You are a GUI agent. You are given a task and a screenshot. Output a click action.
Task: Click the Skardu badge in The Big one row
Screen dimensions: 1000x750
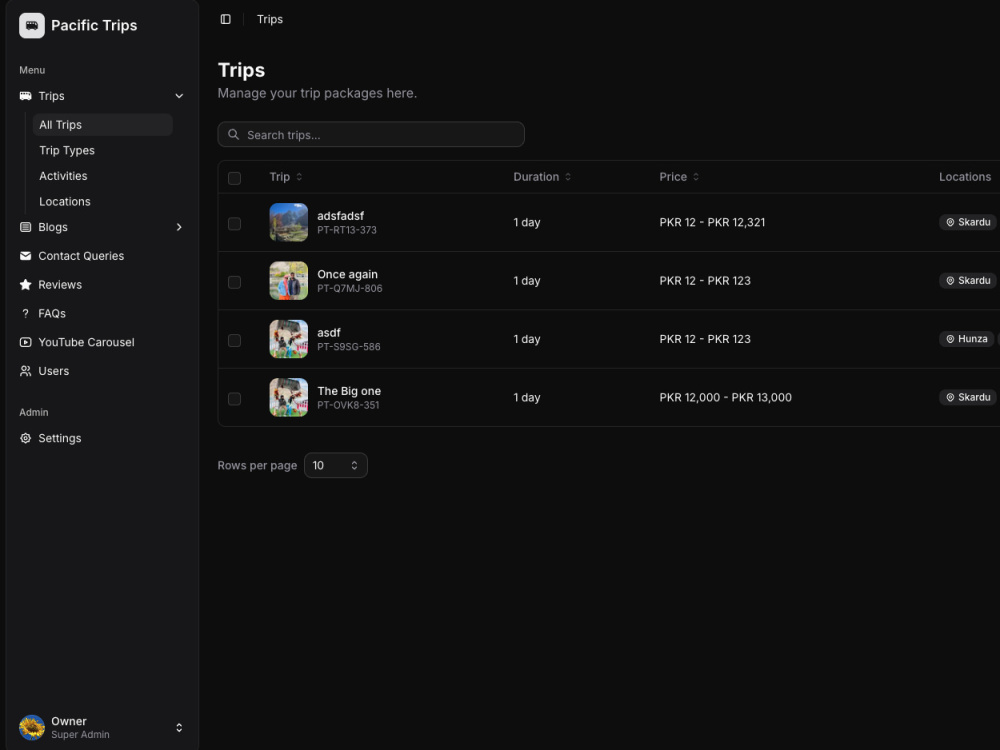(967, 397)
